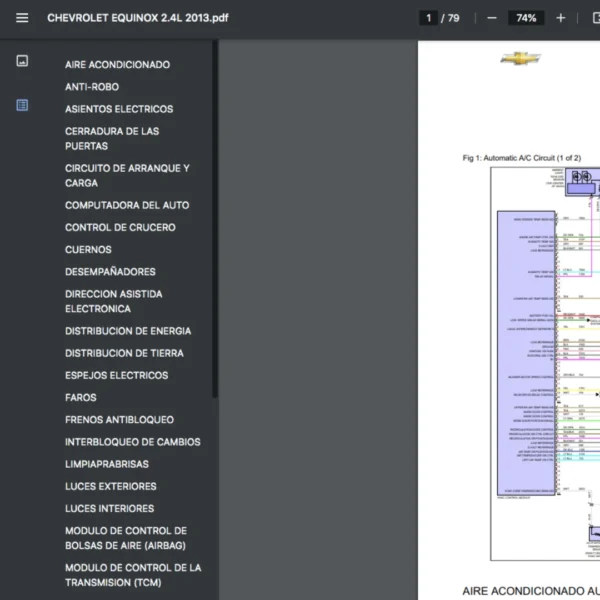This screenshot has height=600, width=600.
Task: Open ASIENTOS ELECTRICOS bookmark
Action: (119, 109)
